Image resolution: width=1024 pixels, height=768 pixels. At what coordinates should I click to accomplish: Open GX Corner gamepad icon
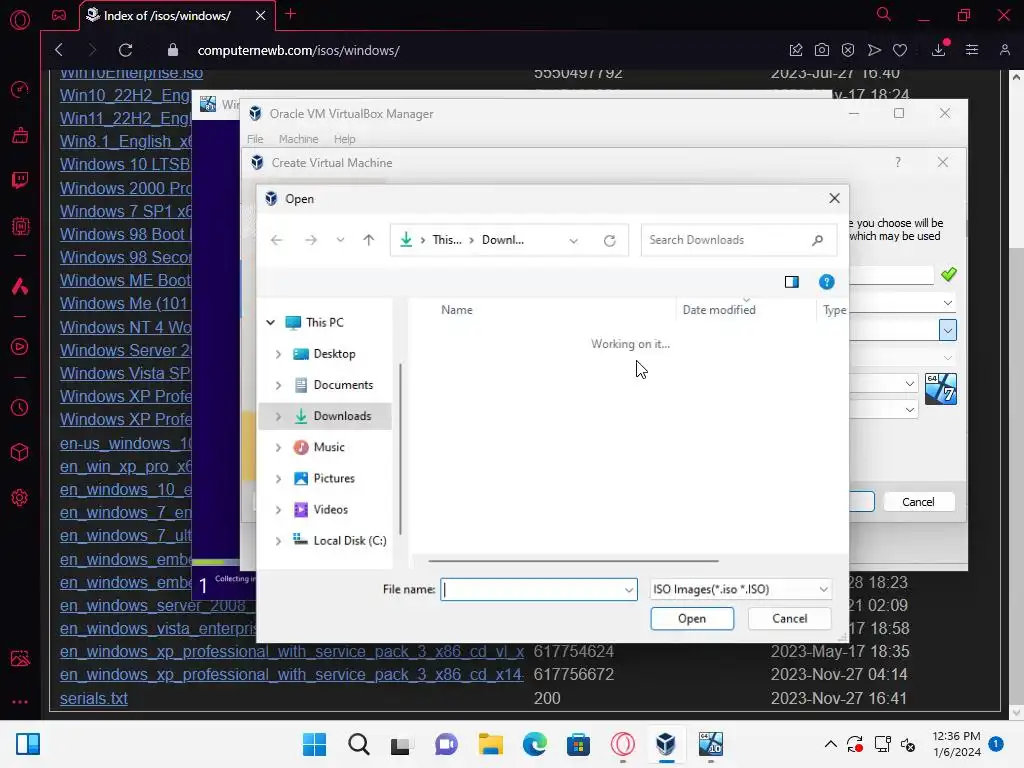coord(59,15)
